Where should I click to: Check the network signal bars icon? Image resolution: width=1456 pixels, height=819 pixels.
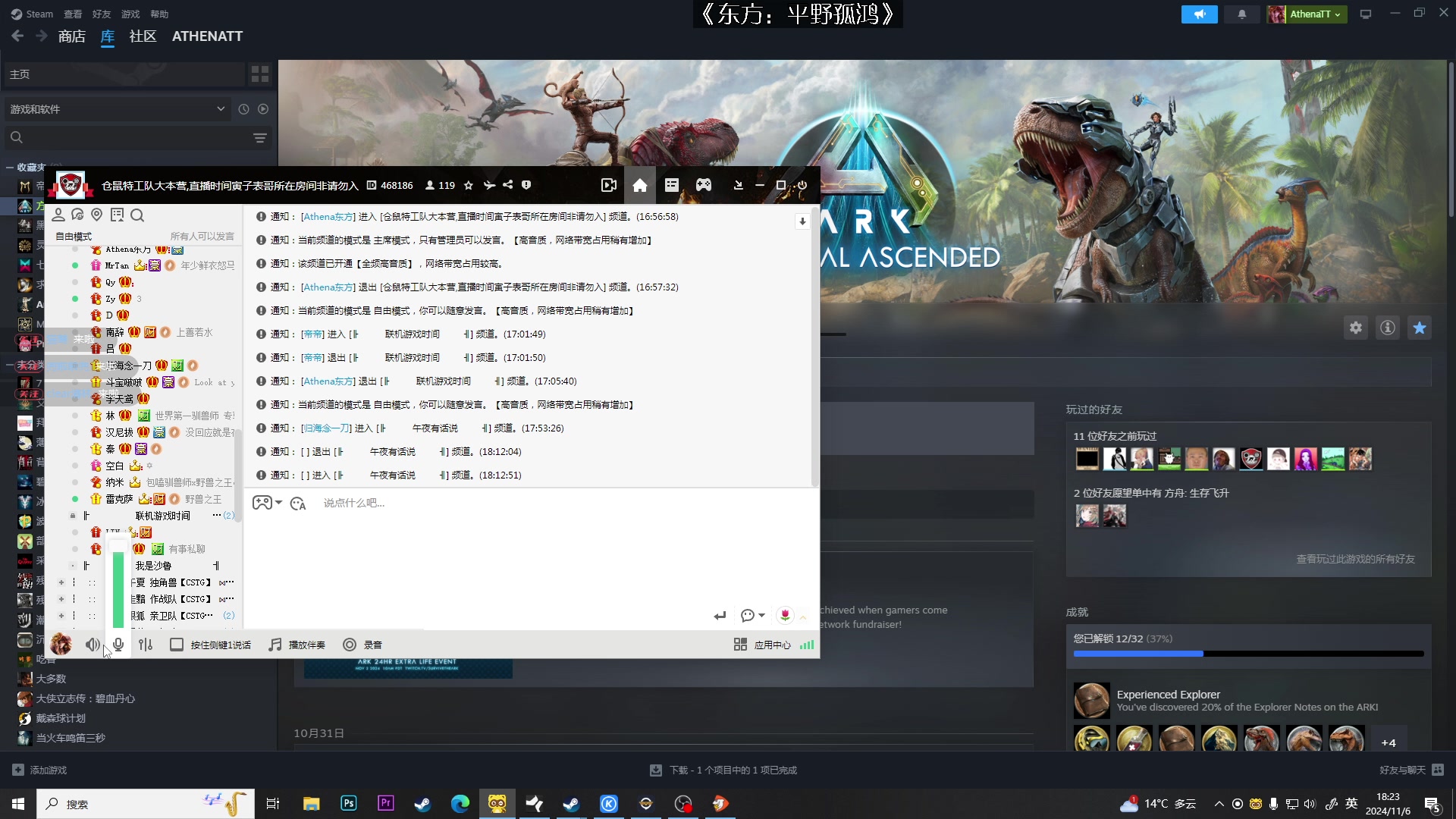[x=807, y=645]
